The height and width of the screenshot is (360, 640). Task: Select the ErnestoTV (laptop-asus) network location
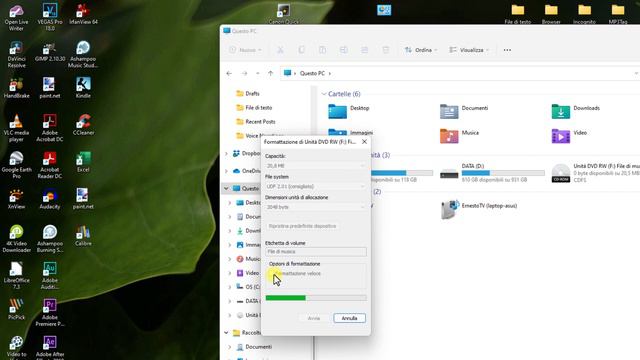coord(479,209)
